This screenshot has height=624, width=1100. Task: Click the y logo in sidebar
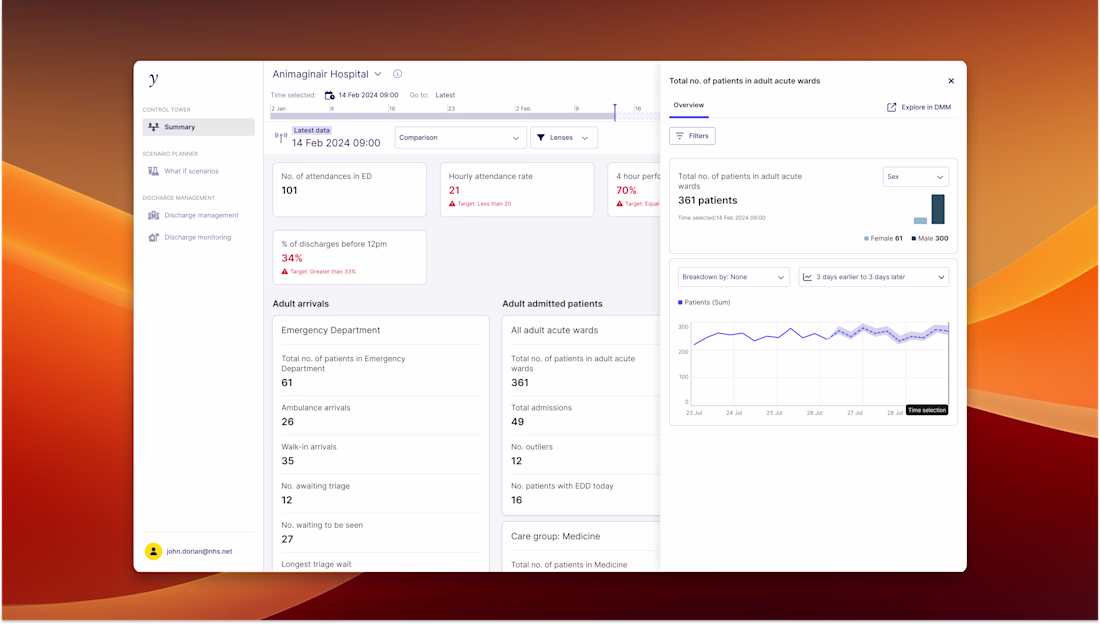(154, 79)
